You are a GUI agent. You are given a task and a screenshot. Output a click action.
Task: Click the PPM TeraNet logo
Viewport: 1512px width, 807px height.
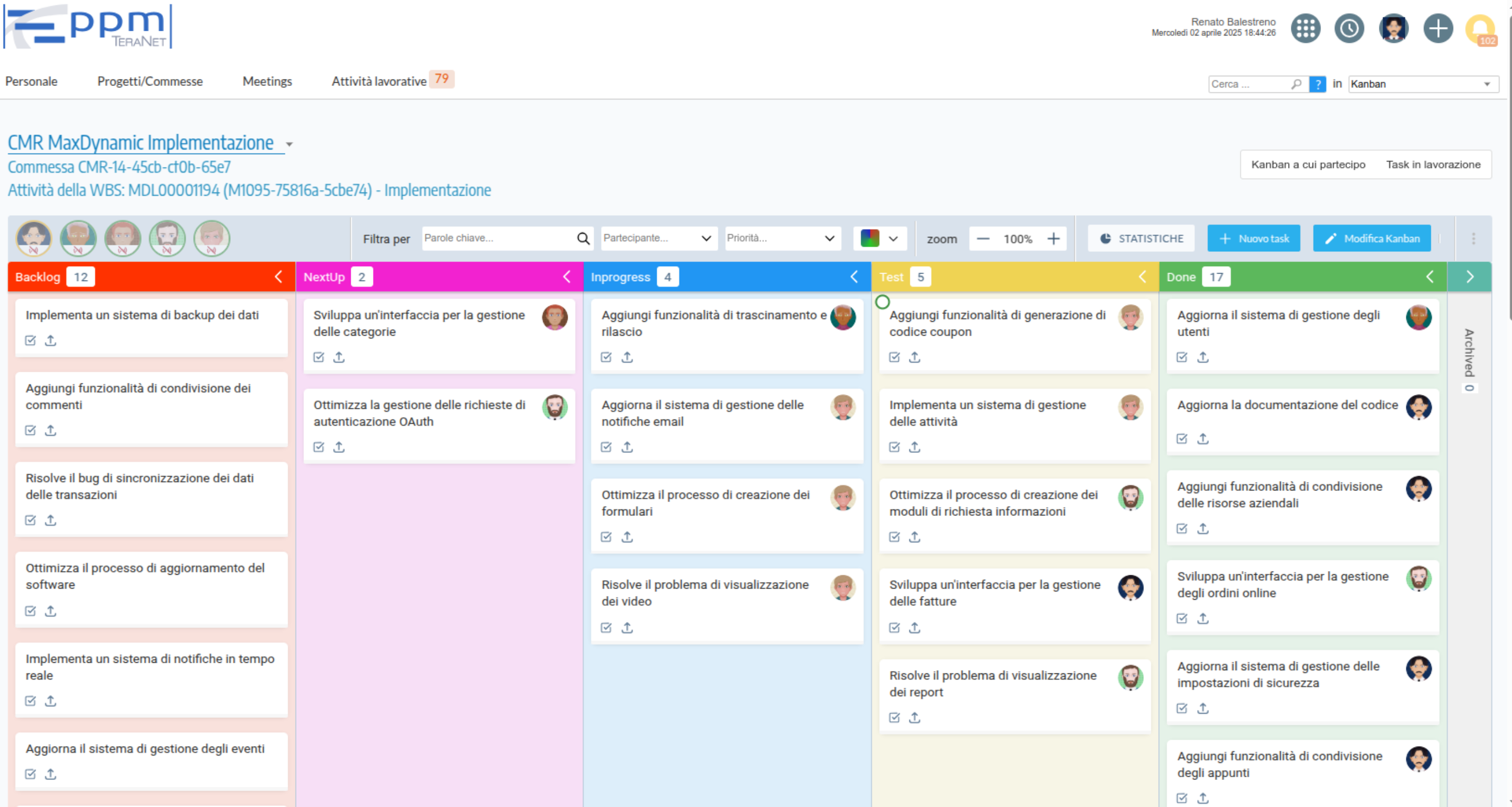point(88,27)
